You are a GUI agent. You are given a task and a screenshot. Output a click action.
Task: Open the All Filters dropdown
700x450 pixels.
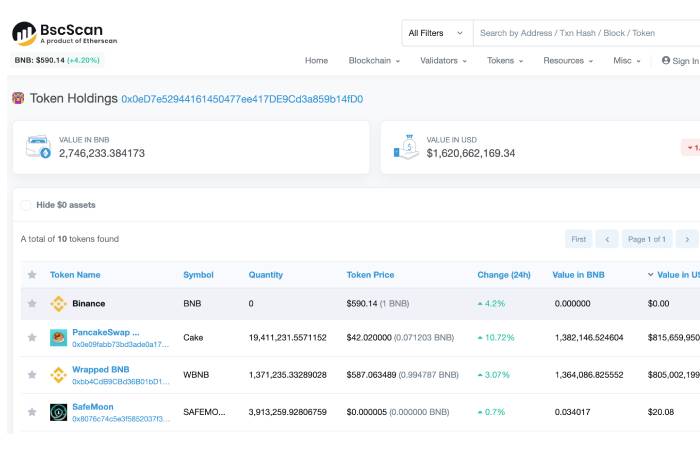coord(438,33)
